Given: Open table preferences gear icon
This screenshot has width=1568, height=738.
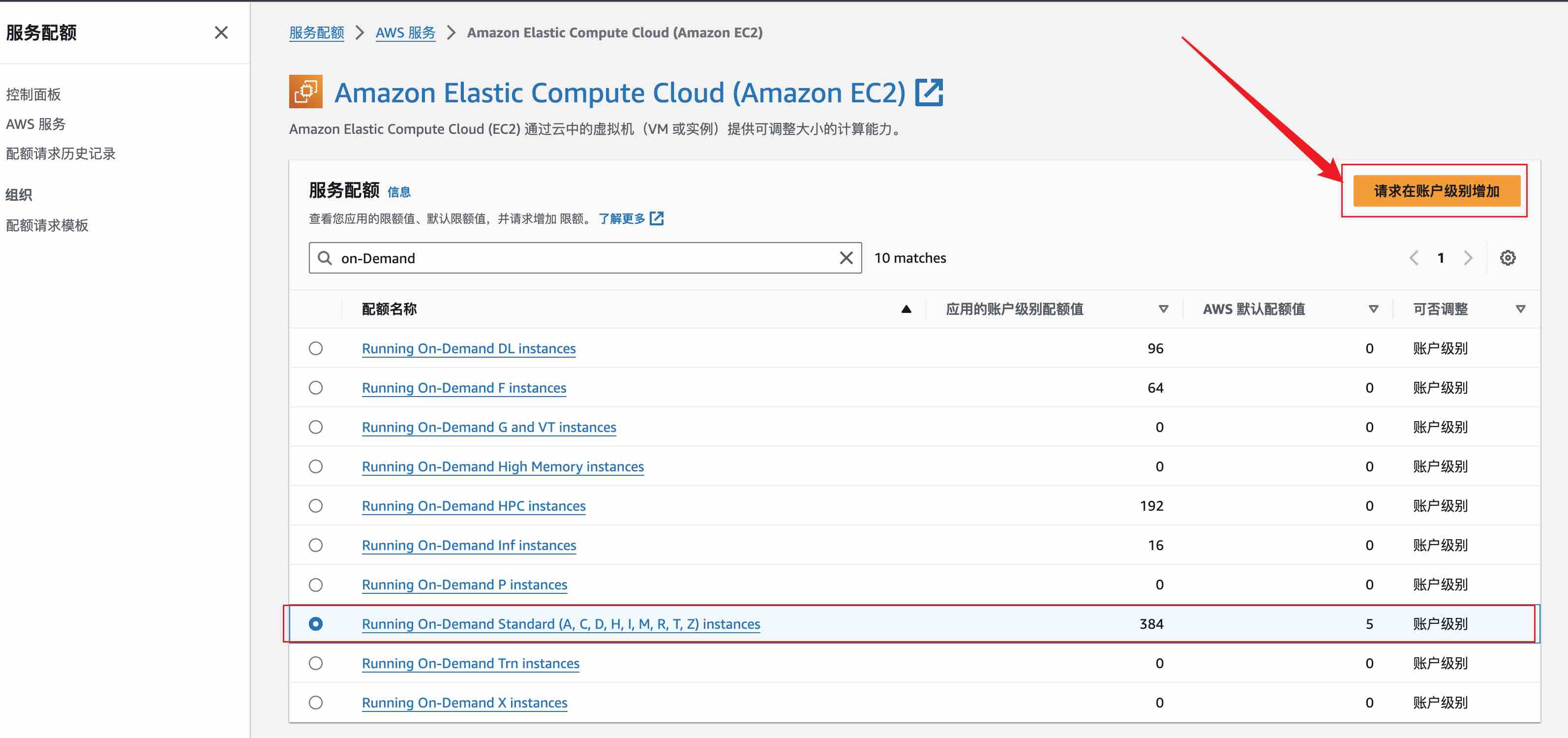Looking at the screenshot, I should click(x=1508, y=258).
